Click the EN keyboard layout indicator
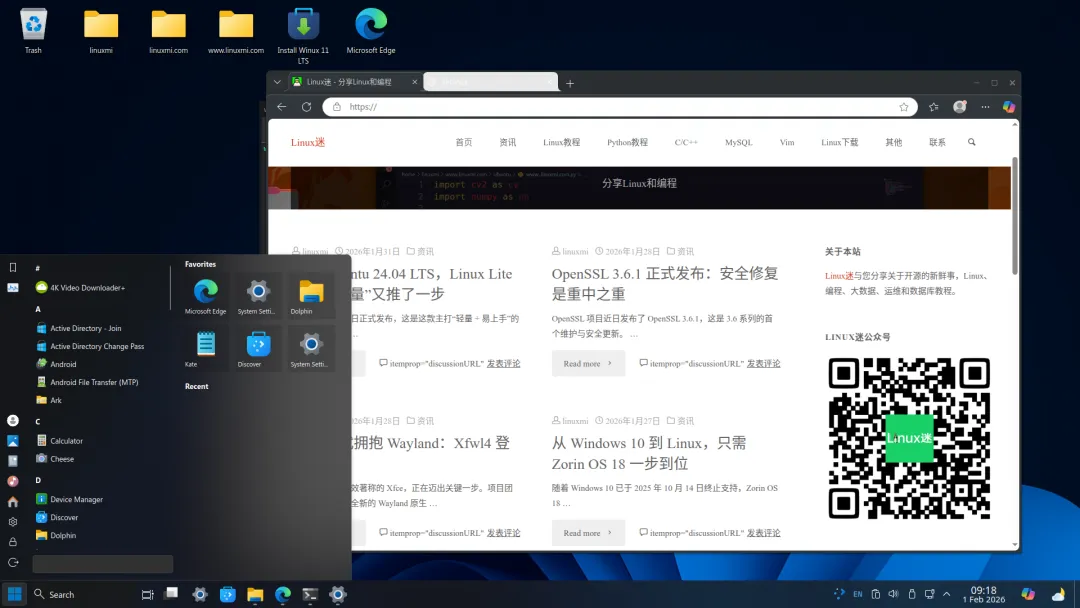This screenshot has height=608, width=1080. 858,594
